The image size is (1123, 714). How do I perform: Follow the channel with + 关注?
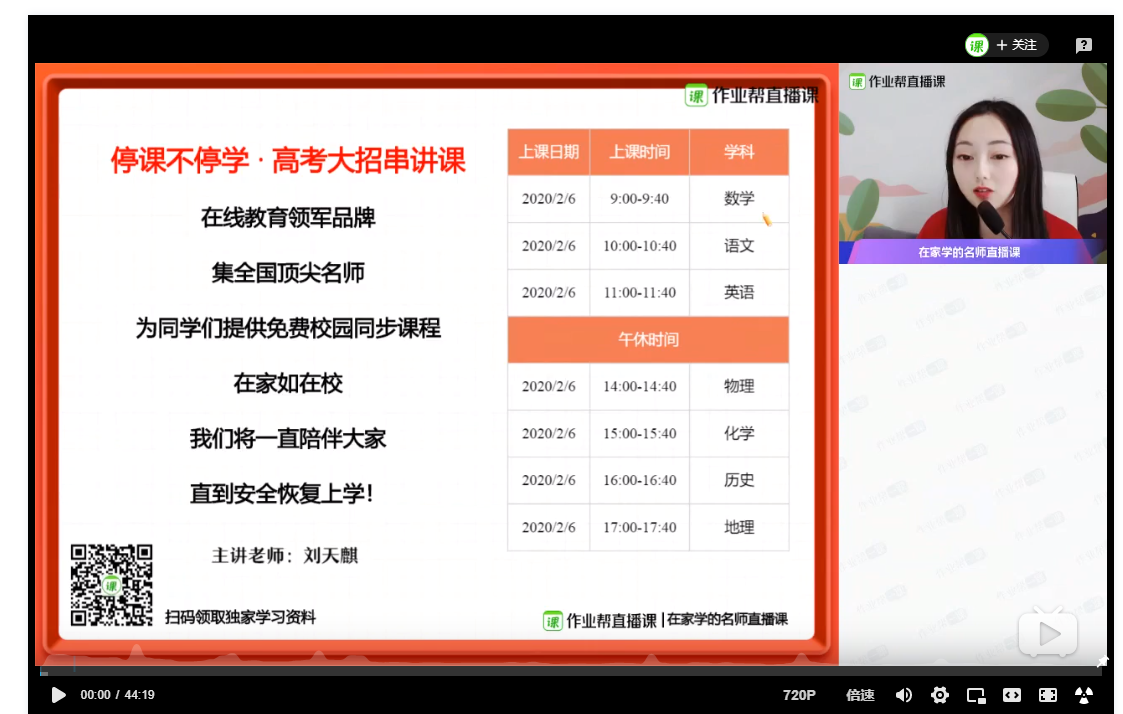[x=1016, y=45]
